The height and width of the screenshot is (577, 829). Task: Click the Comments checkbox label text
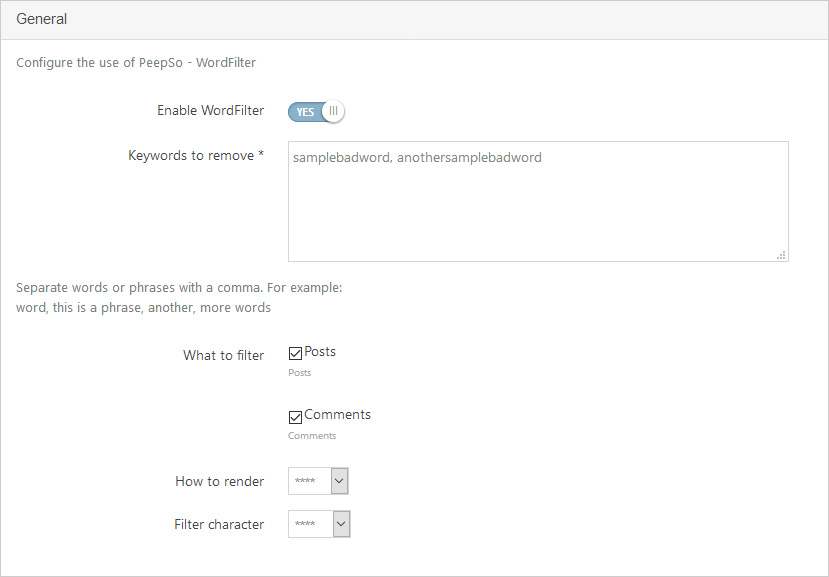click(337, 415)
